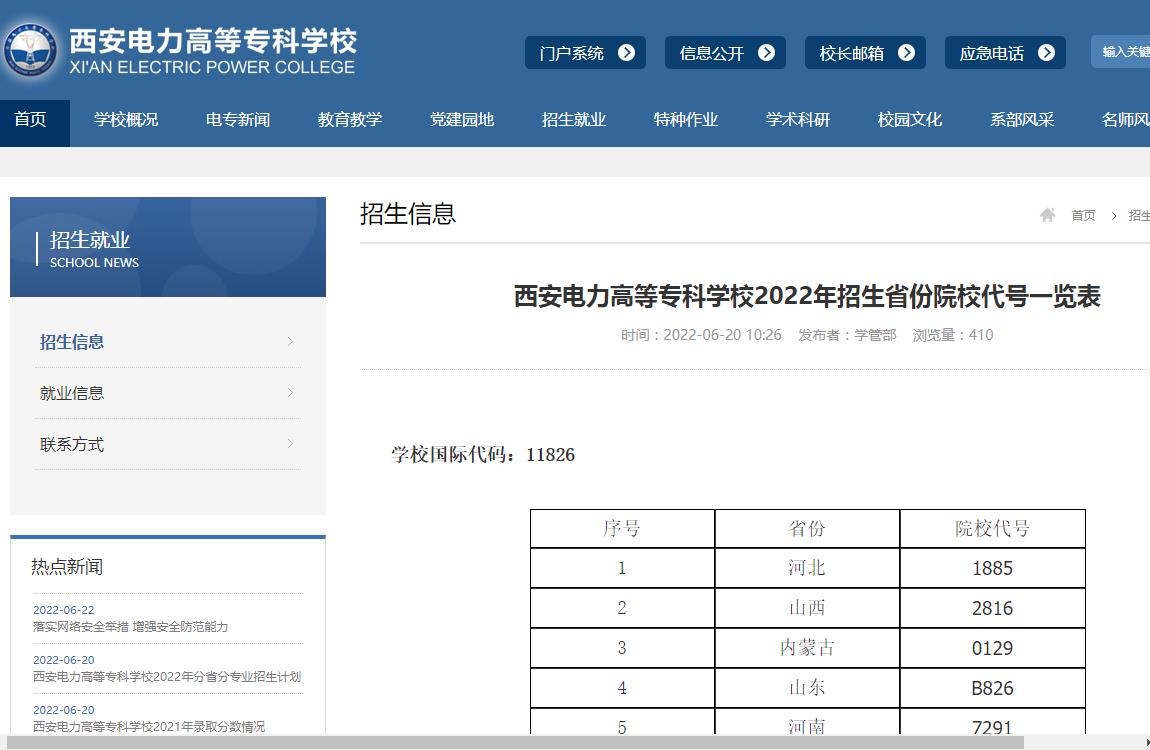The image size is (1150, 750).
Task: Click the arrow icon on 信息公开 button
Action: pyautogui.click(x=766, y=53)
